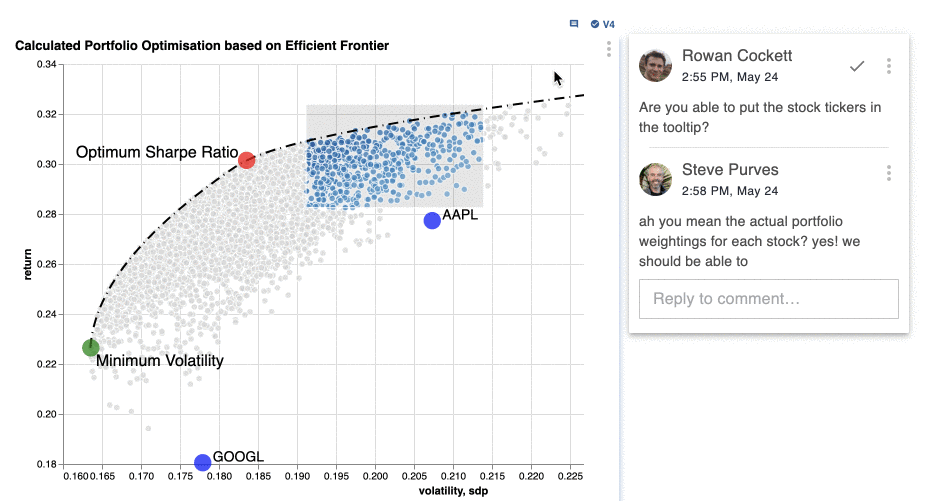Viewport: 934px width, 501px height.
Task: Click the blue GOOGL marker on the chart
Action: point(203,462)
